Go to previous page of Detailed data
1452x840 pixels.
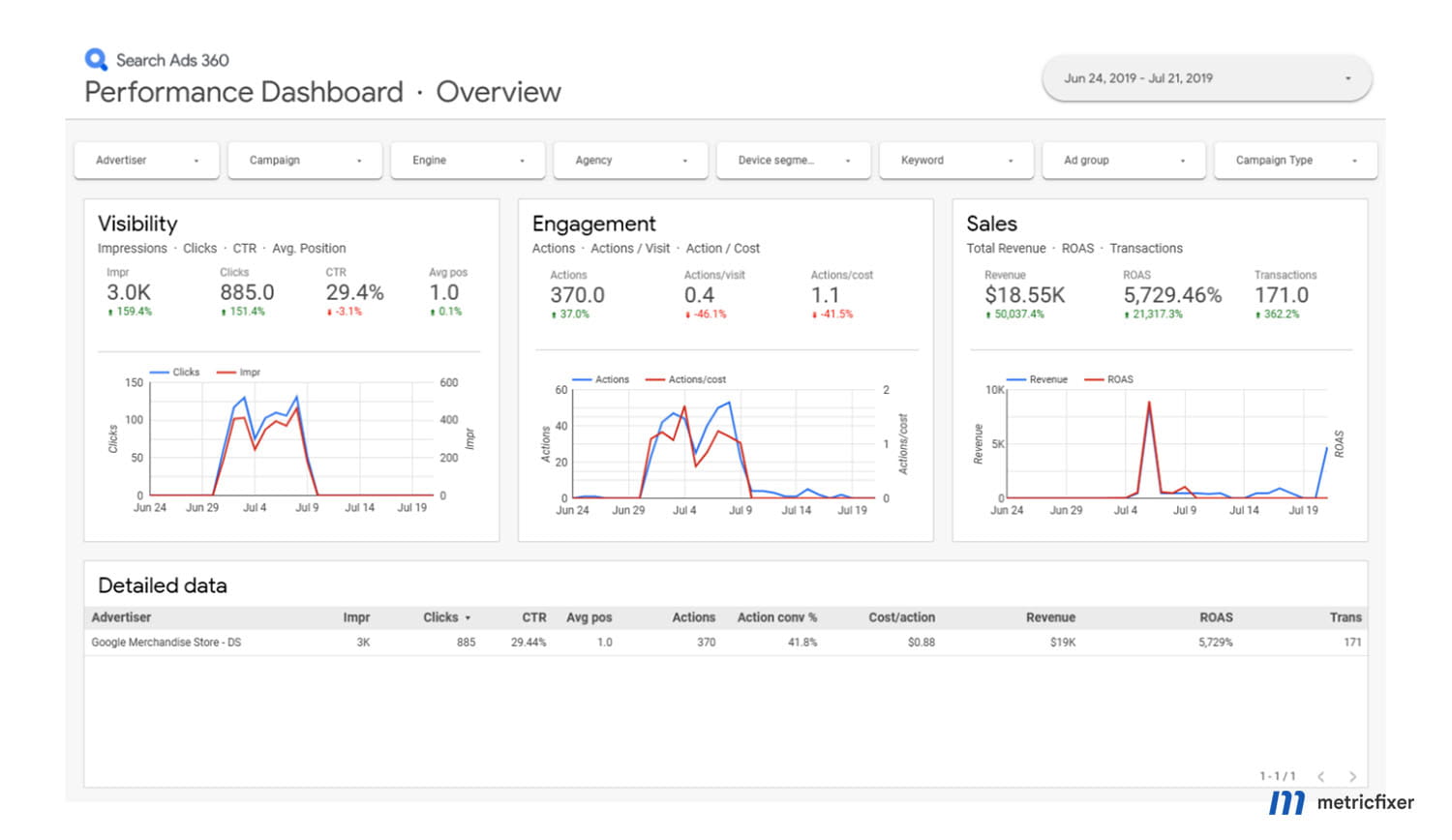pos(1320,776)
